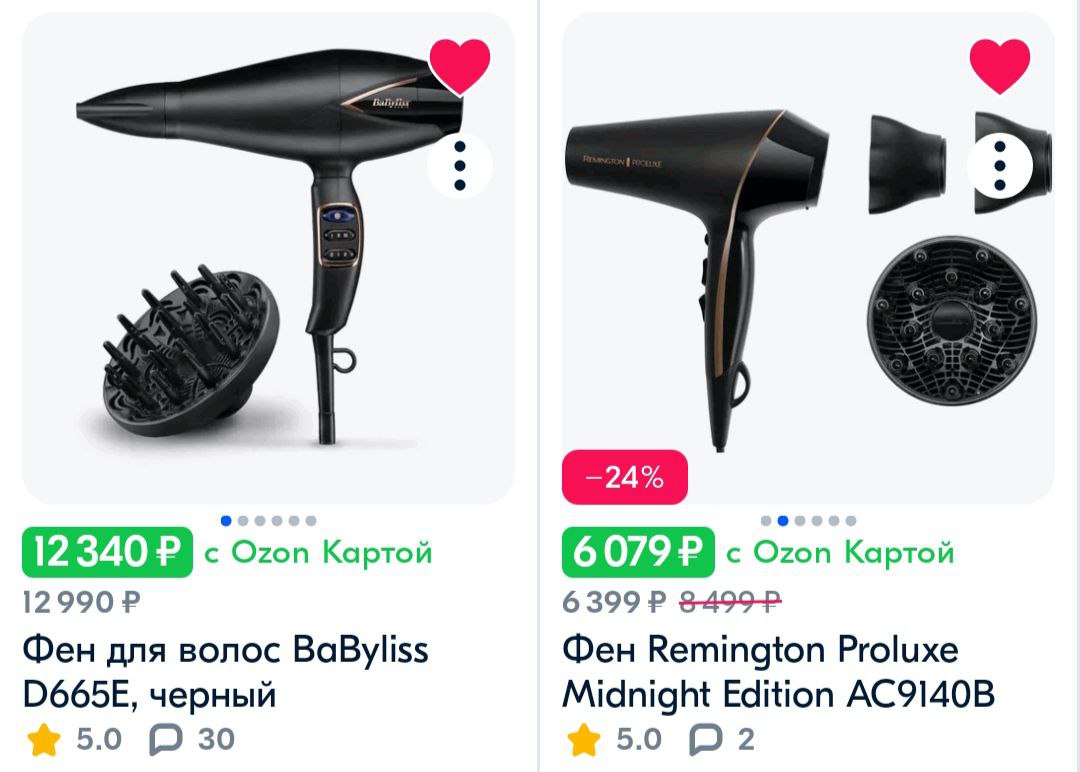The width and height of the screenshot is (1080, 772).
Task: Toggle favorite heart on Remington dryer
Action: pyautogui.click(x=999, y=65)
